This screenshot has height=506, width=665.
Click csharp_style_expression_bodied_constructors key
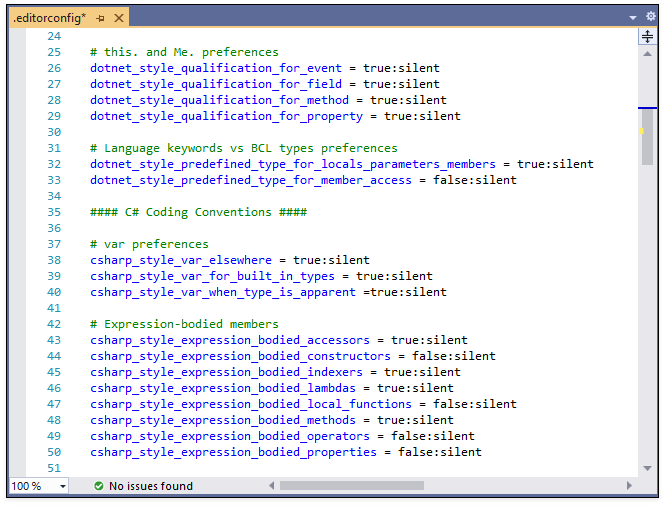click(x=240, y=357)
